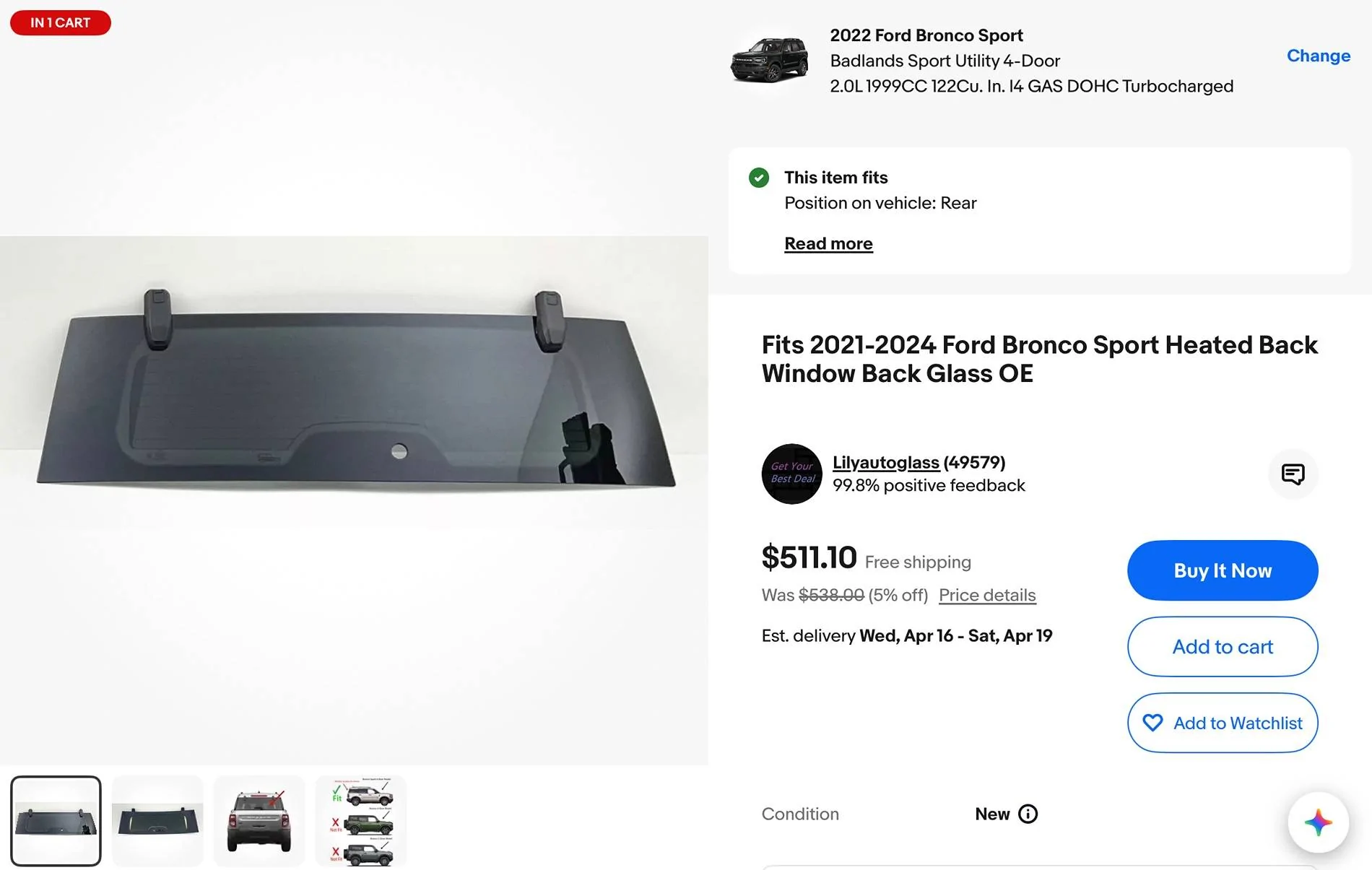The image size is (1372, 870).
Task: Open the fit compatibility chart thumbnail
Action: (x=361, y=821)
